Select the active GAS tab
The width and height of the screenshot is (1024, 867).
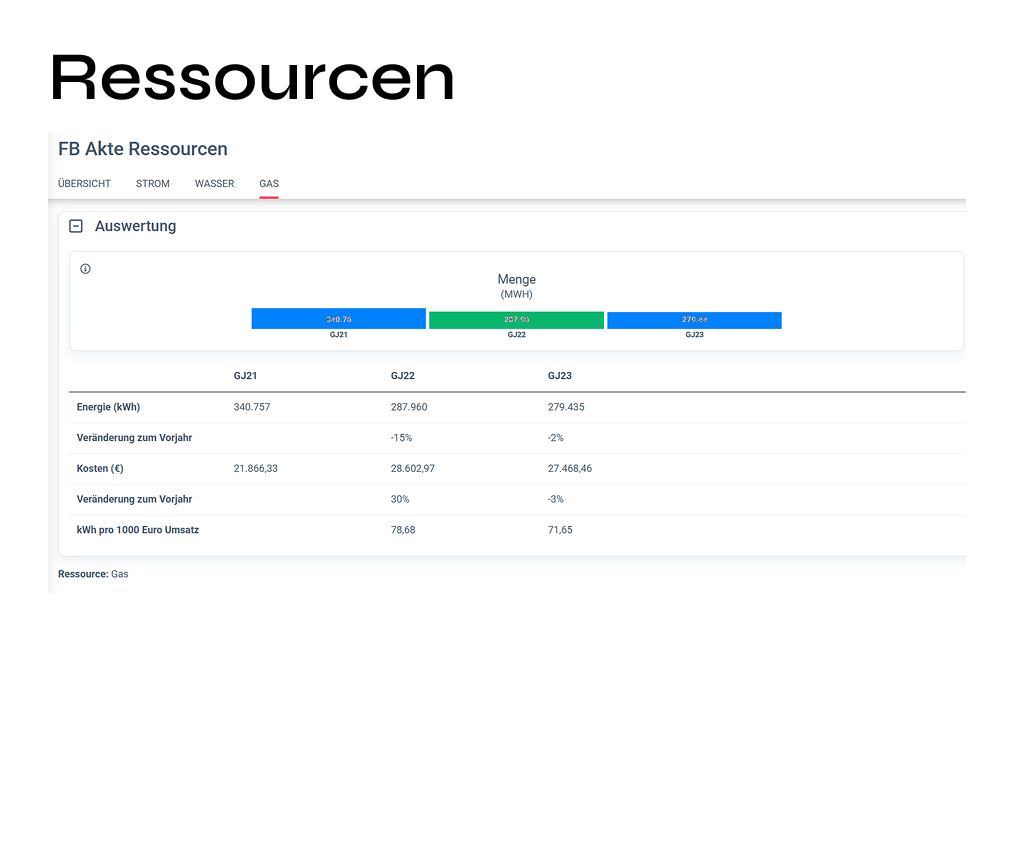click(x=268, y=183)
